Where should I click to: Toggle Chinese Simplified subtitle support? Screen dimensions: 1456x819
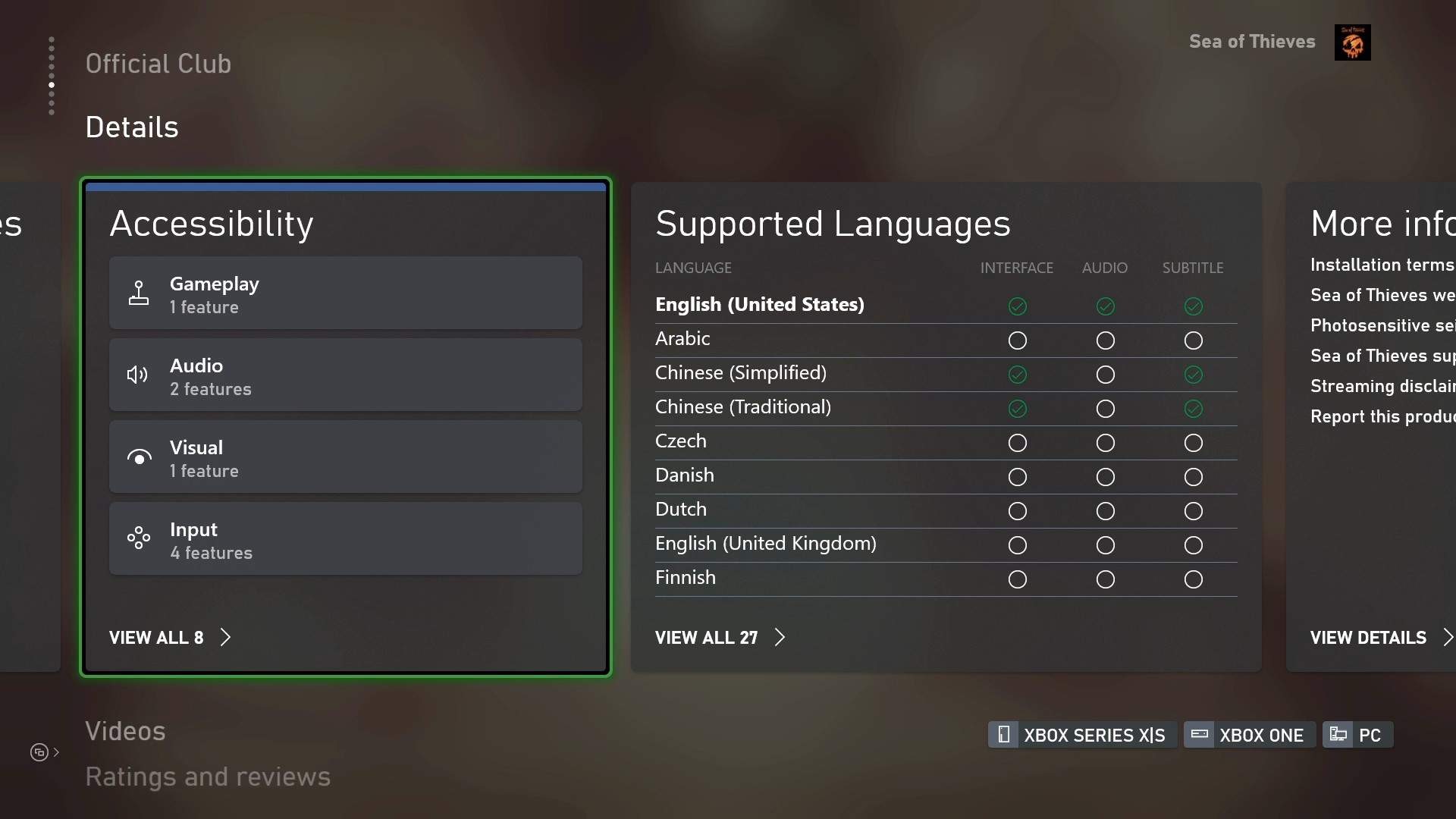(x=1192, y=374)
